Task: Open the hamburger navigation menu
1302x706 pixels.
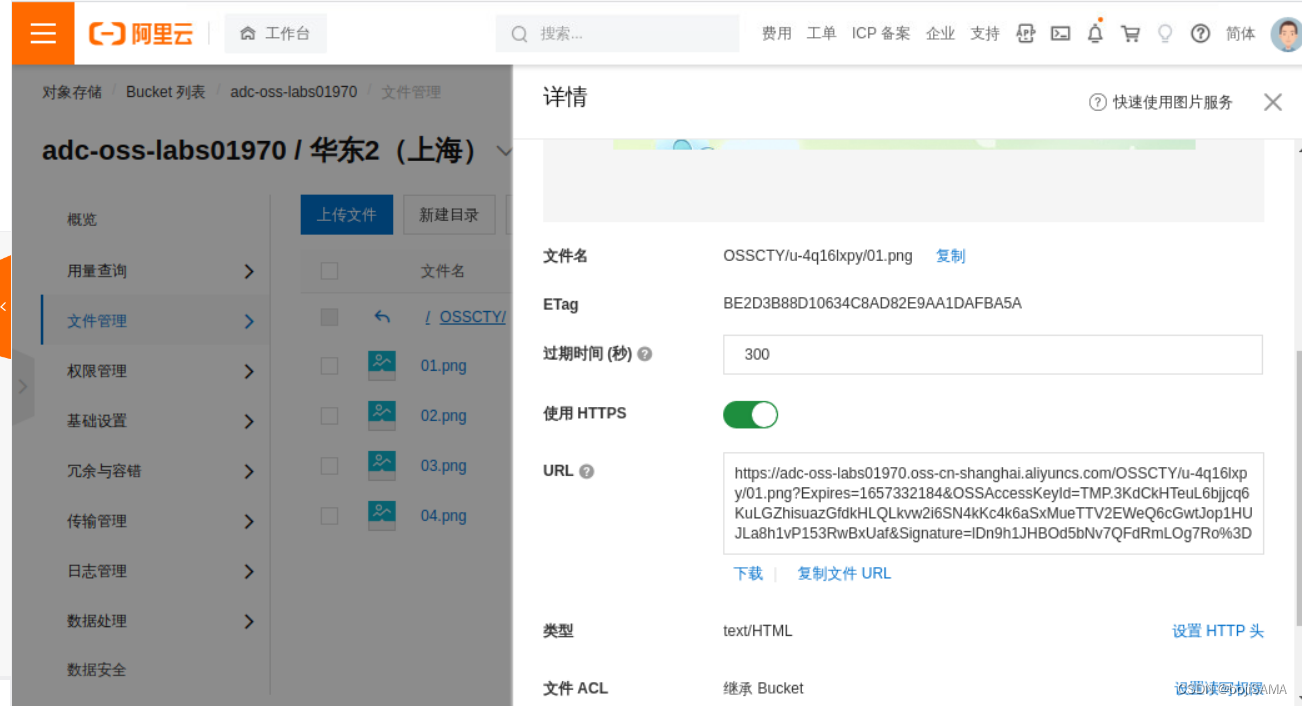Action: click(42, 33)
